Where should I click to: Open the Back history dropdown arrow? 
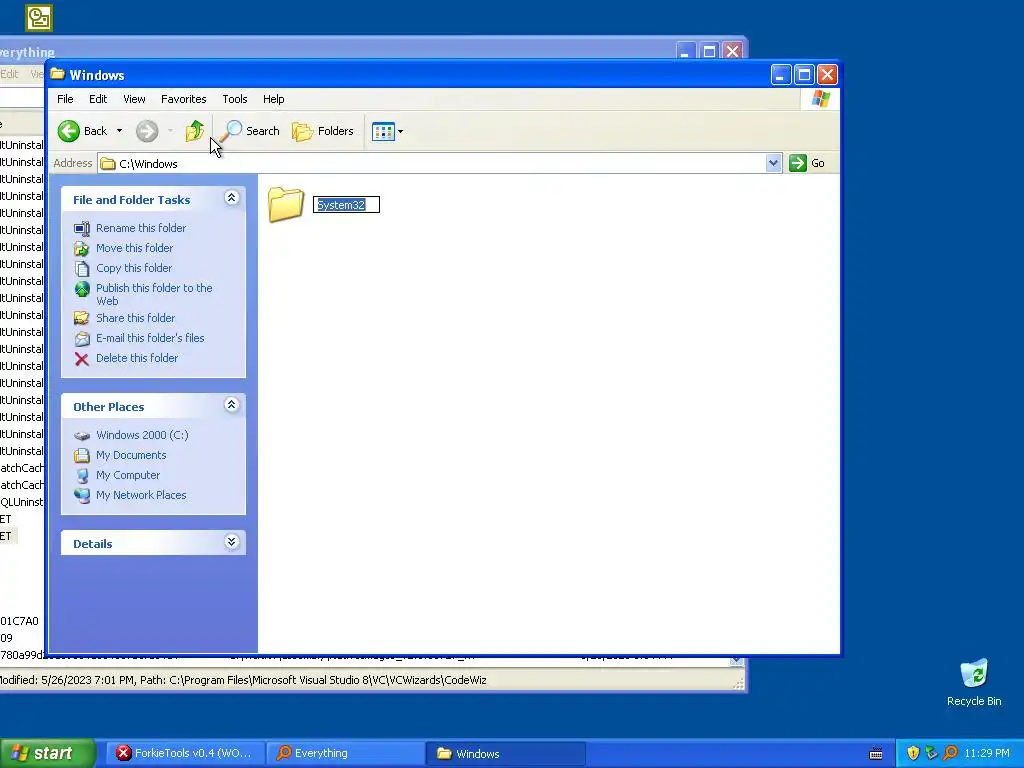(x=120, y=131)
